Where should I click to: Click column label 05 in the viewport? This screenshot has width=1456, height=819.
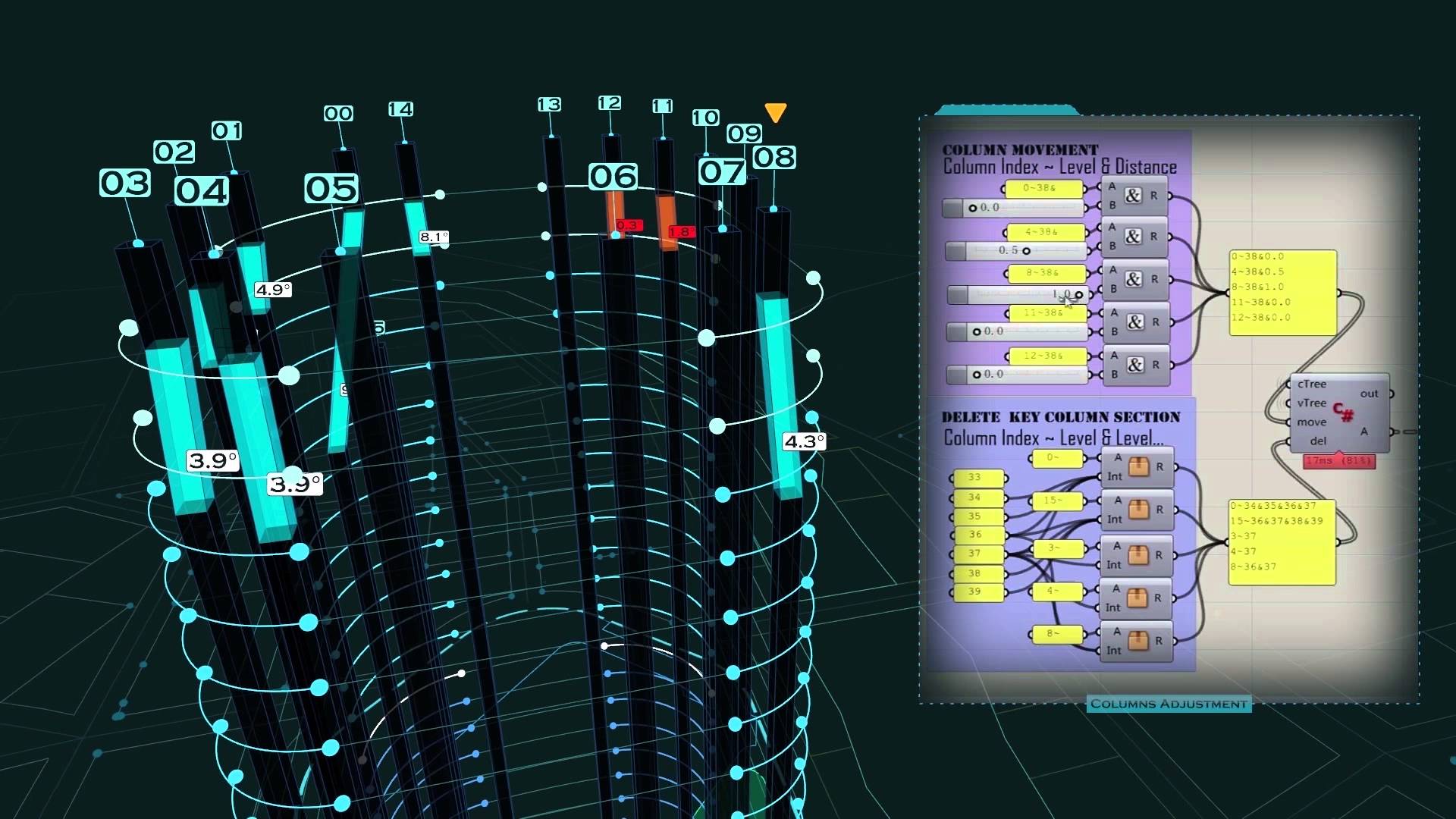(x=331, y=188)
